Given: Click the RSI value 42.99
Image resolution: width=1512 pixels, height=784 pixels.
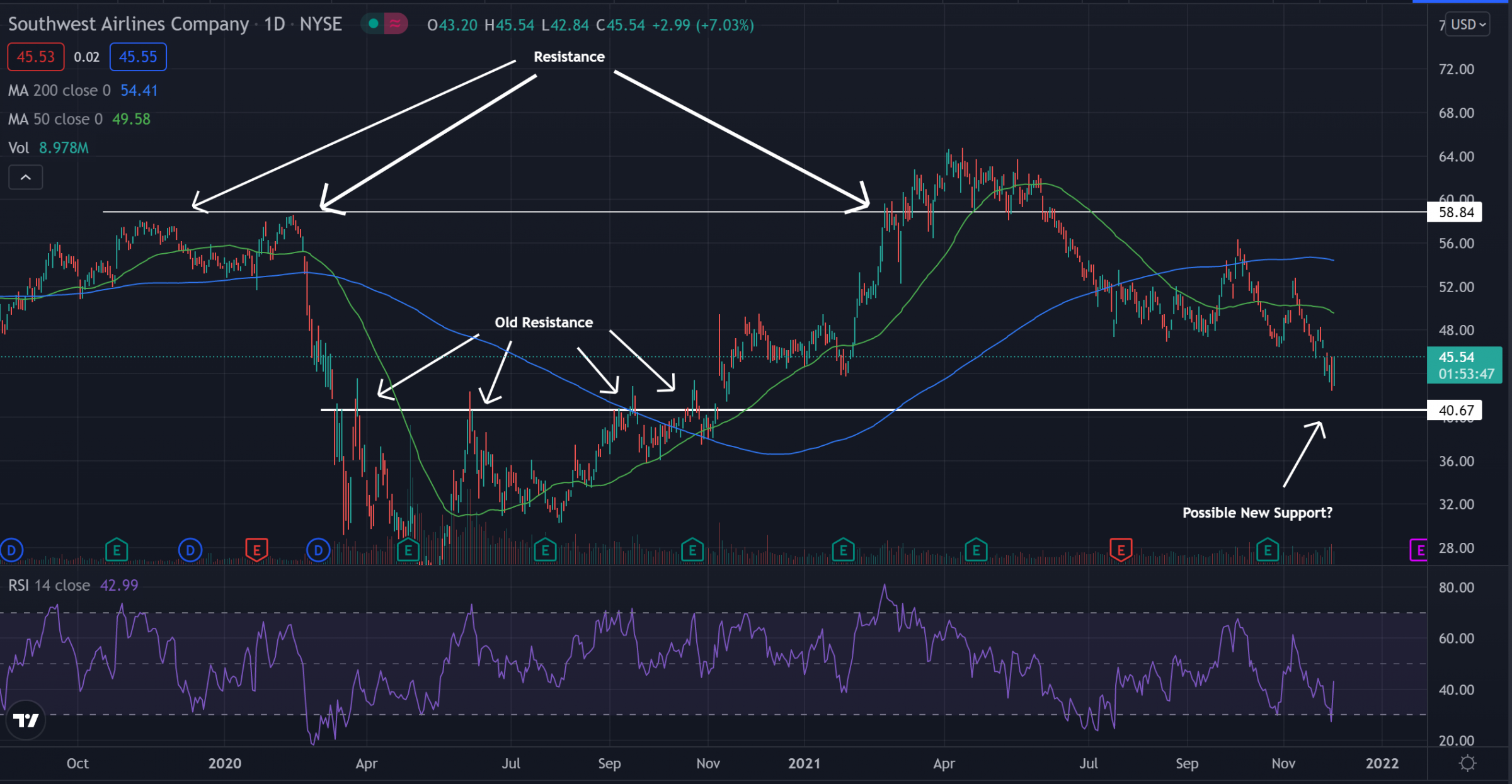Looking at the screenshot, I should point(119,586).
